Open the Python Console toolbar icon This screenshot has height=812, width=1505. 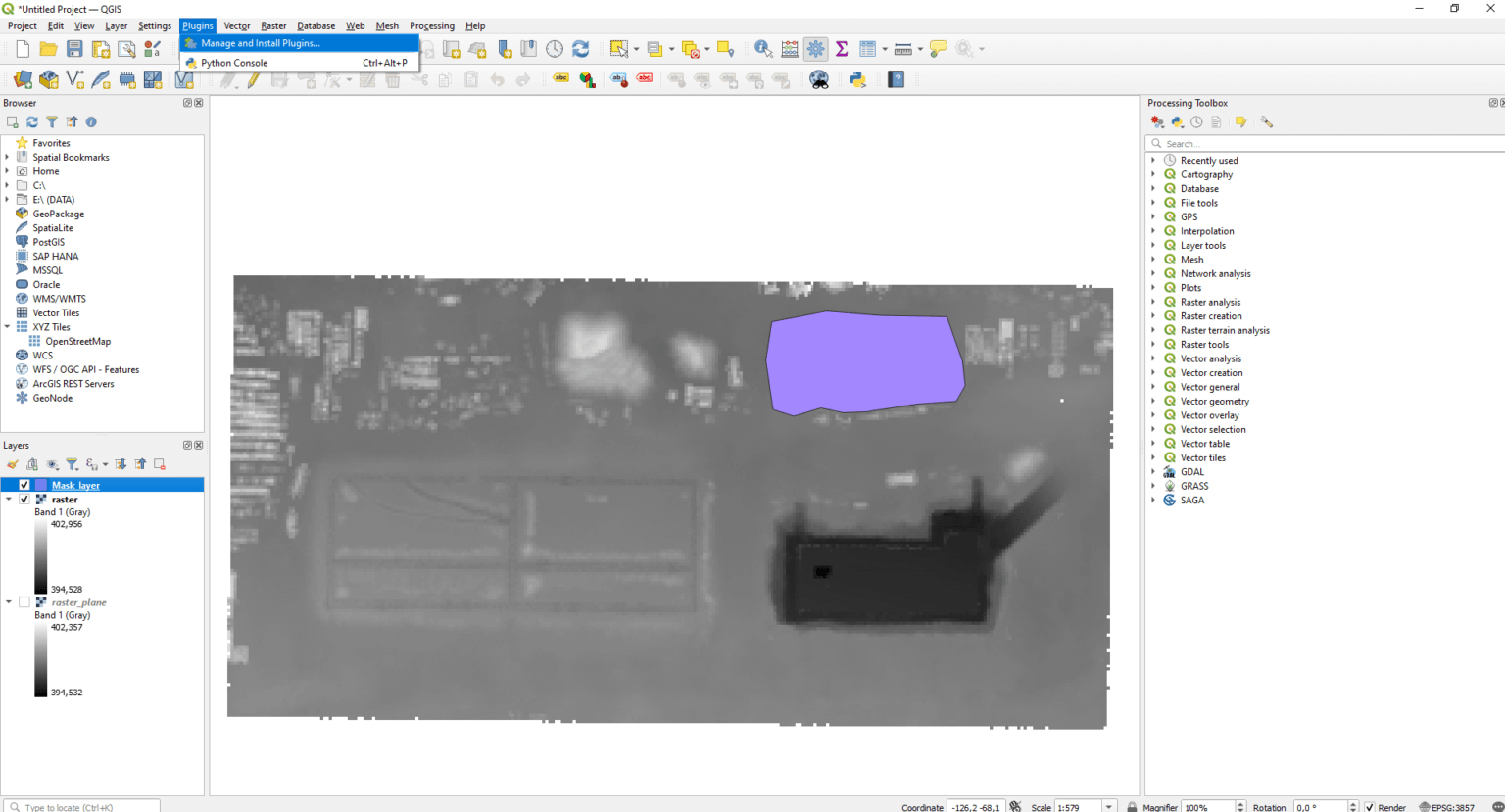tap(857, 79)
